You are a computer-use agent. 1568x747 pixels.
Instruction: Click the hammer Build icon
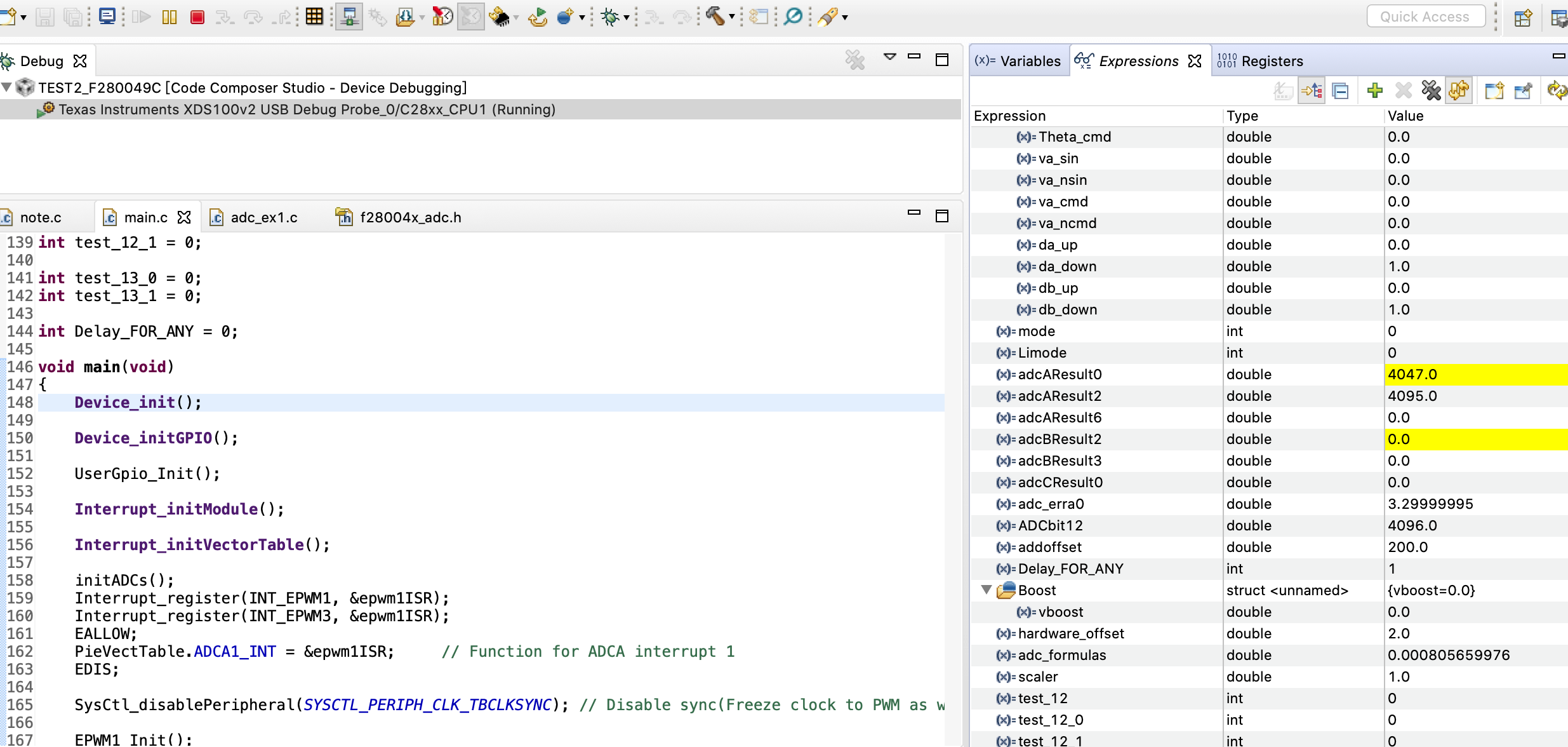tap(715, 17)
